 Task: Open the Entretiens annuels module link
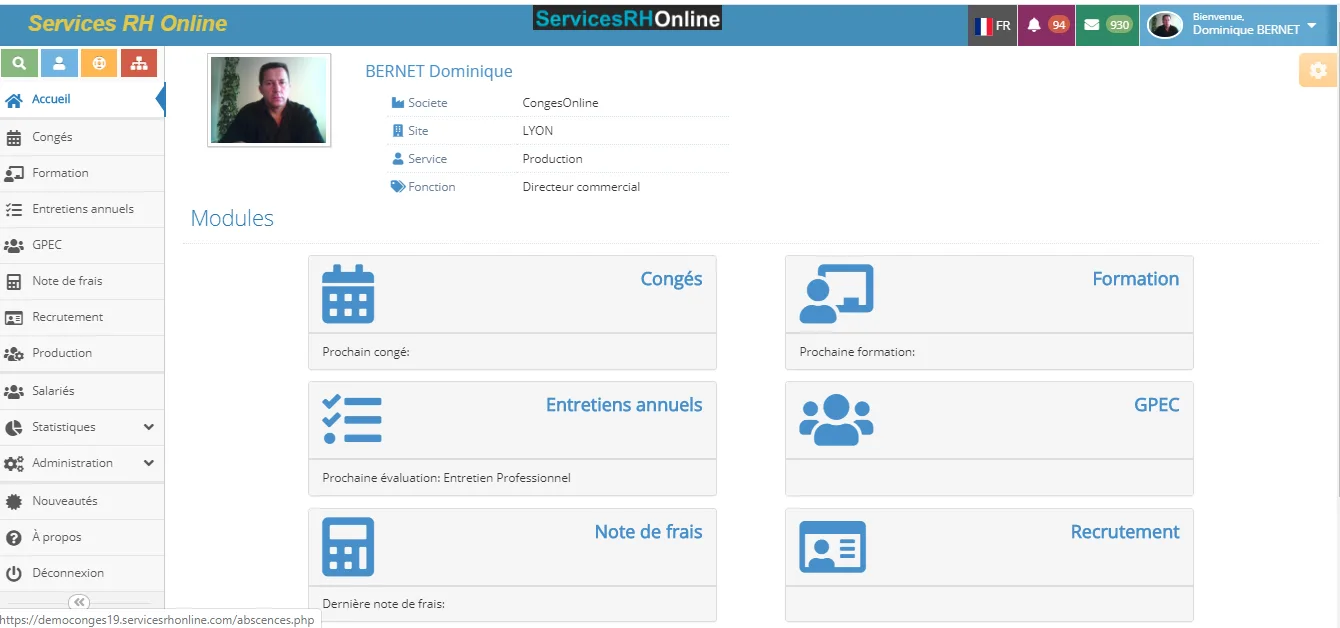click(x=624, y=405)
